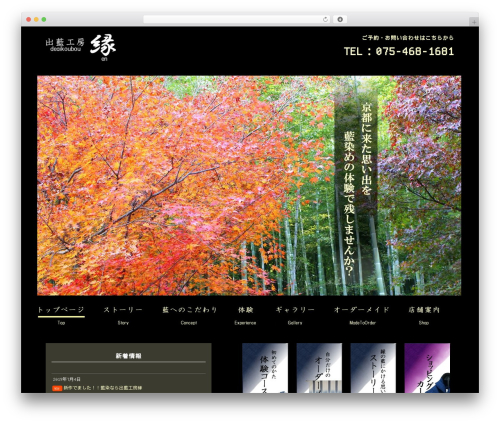This screenshot has width=500, height=423.
Task: Open the 体験 Experience menu item
Action: pos(245,315)
